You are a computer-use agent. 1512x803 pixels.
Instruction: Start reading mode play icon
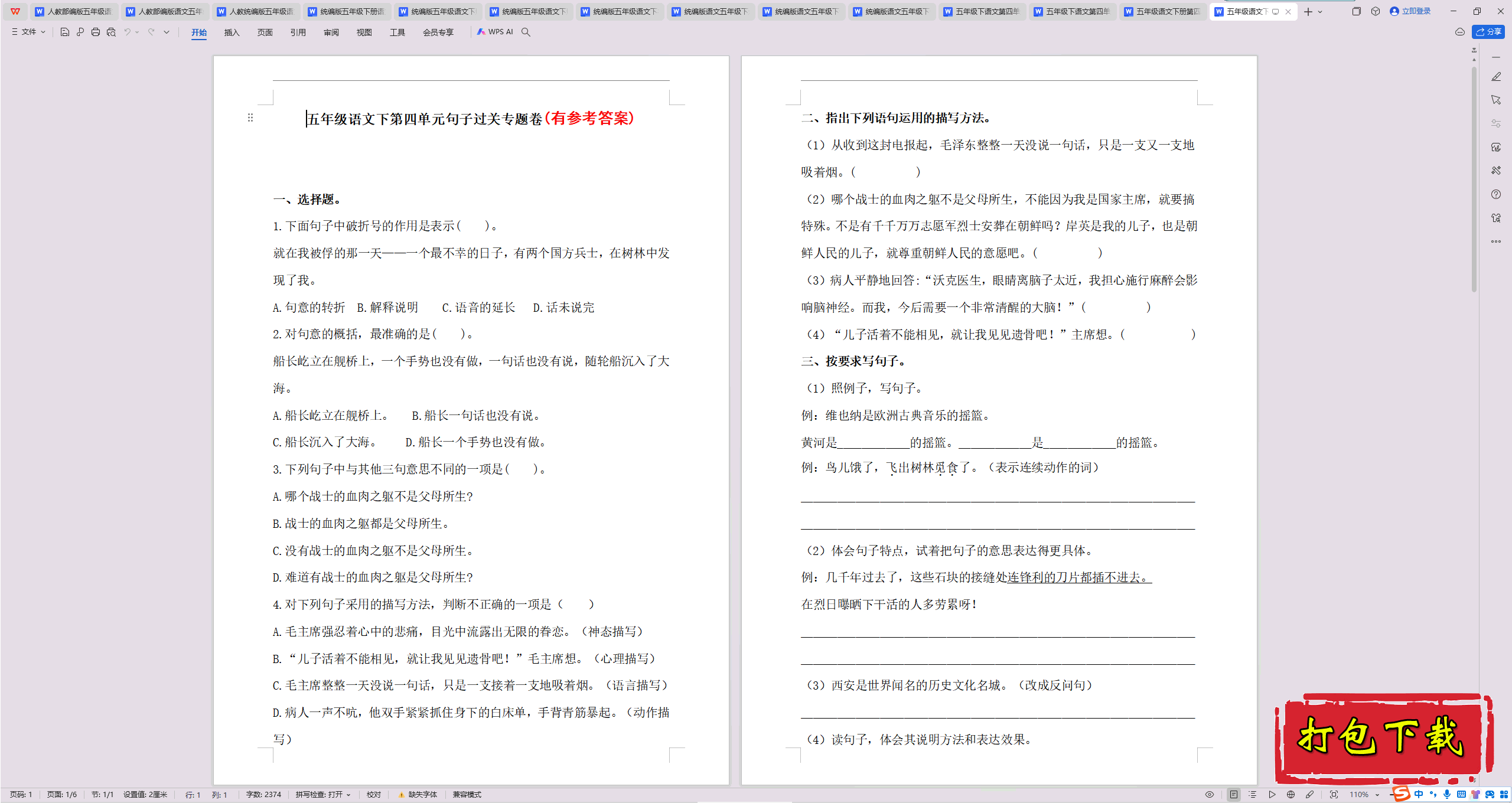coord(1272,795)
